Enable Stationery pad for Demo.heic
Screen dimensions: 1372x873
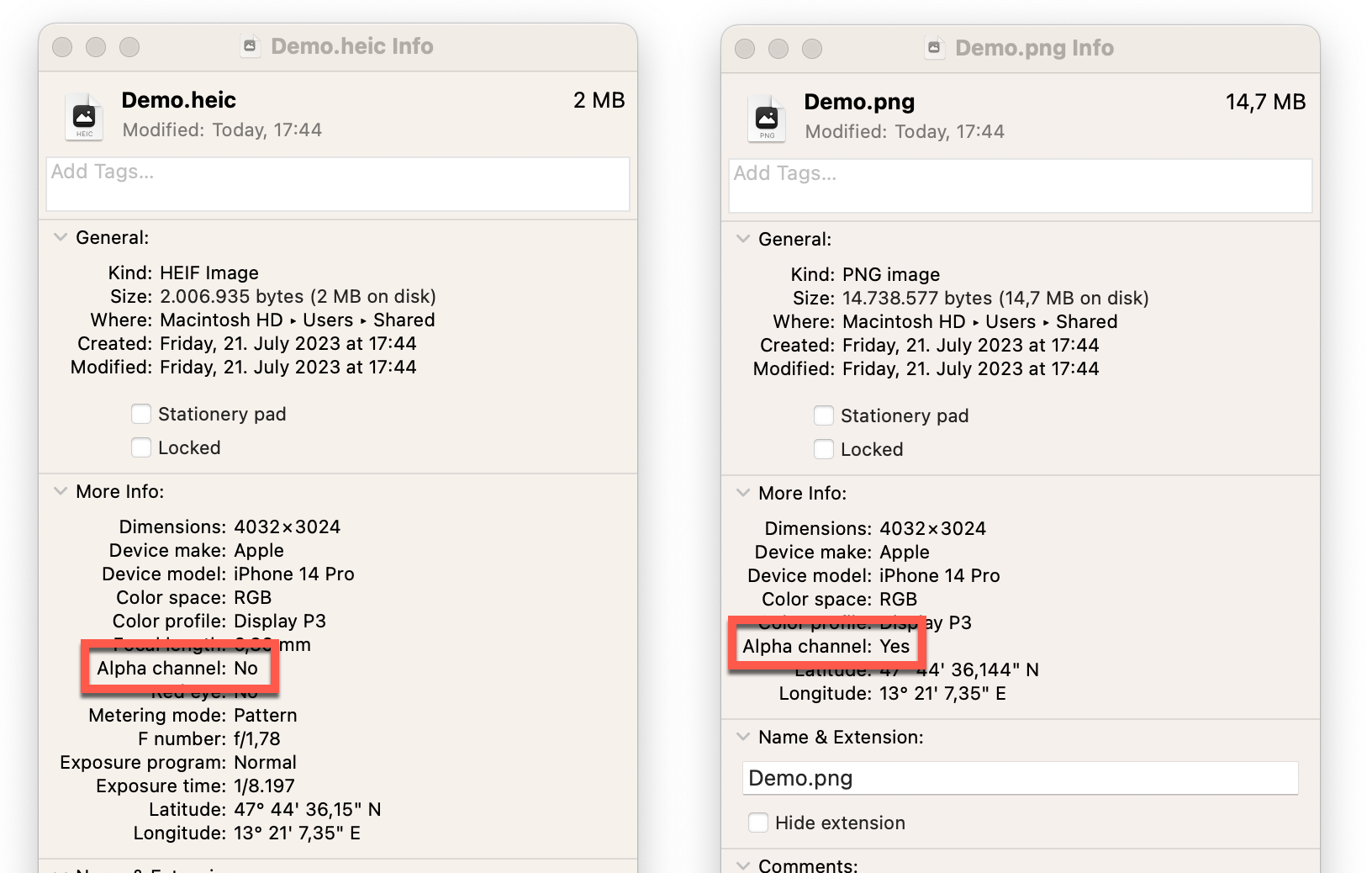[141, 414]
